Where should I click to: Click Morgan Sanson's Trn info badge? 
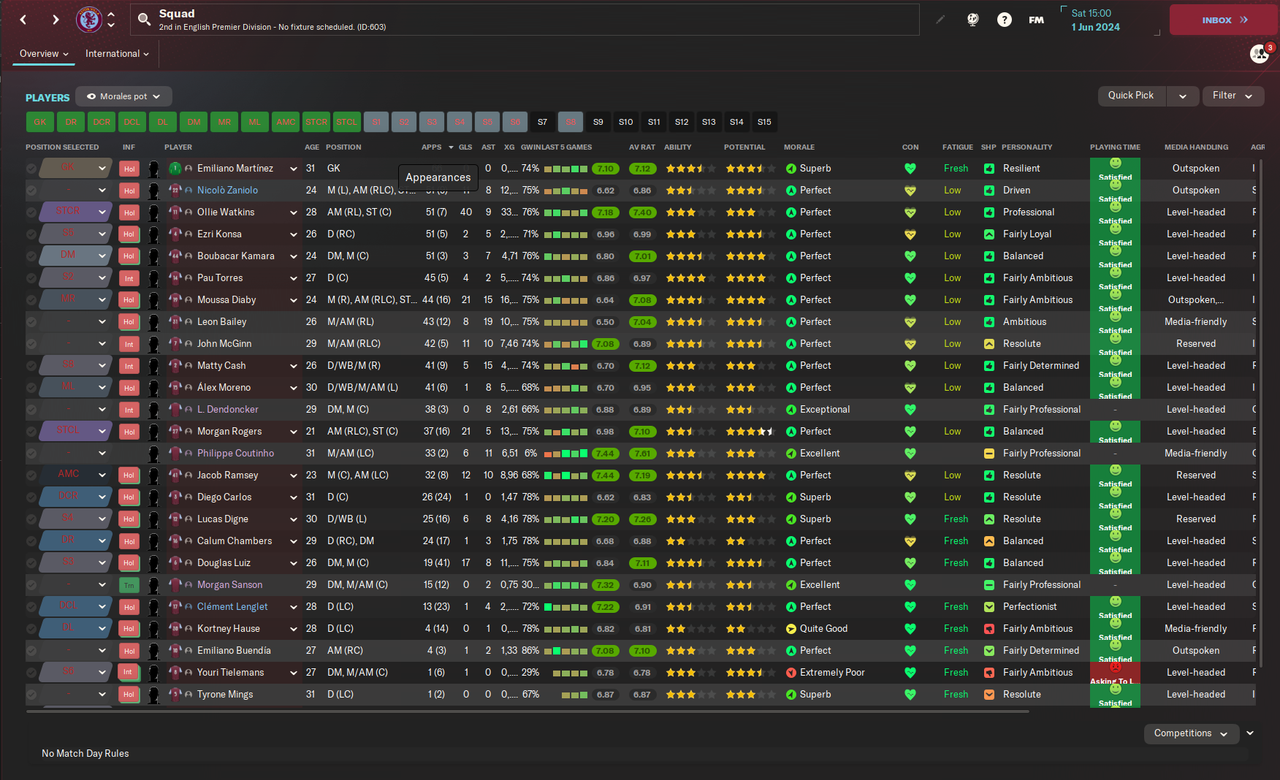point(129,584)
